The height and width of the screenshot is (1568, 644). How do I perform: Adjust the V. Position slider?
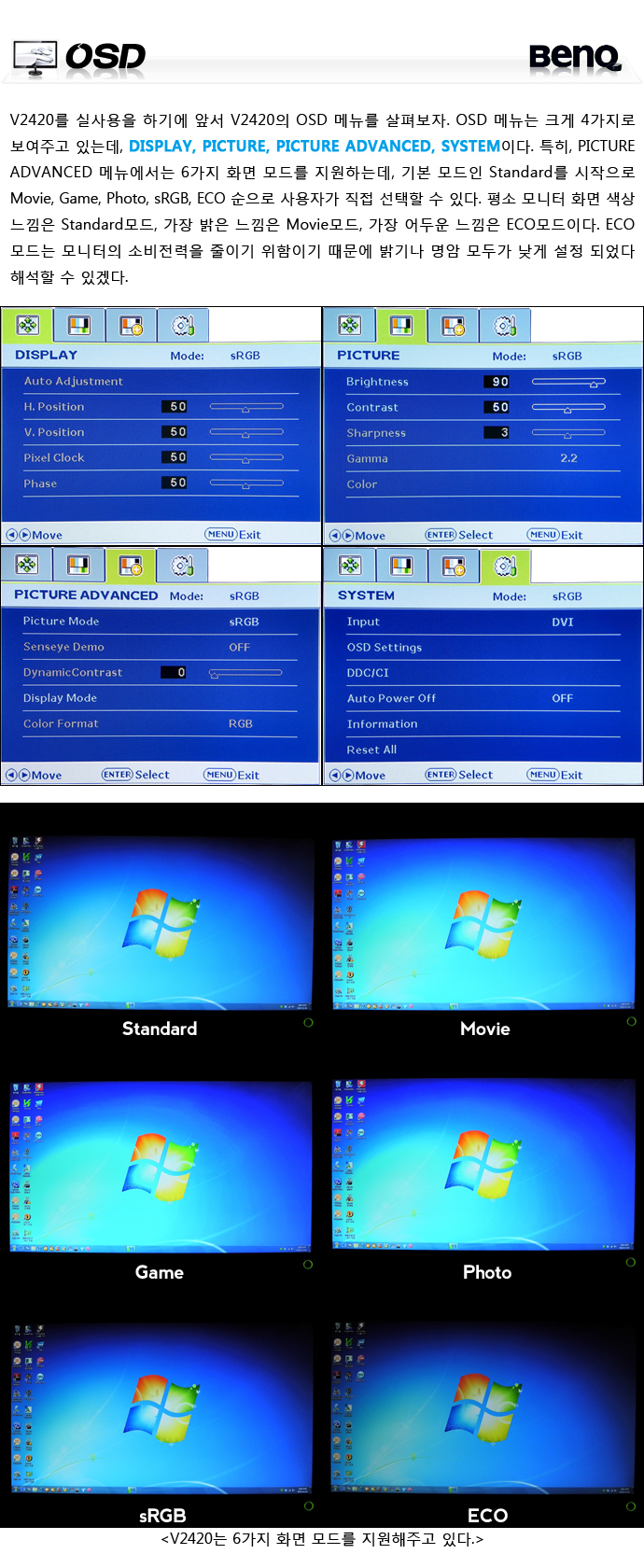click(x=246, y=432)
